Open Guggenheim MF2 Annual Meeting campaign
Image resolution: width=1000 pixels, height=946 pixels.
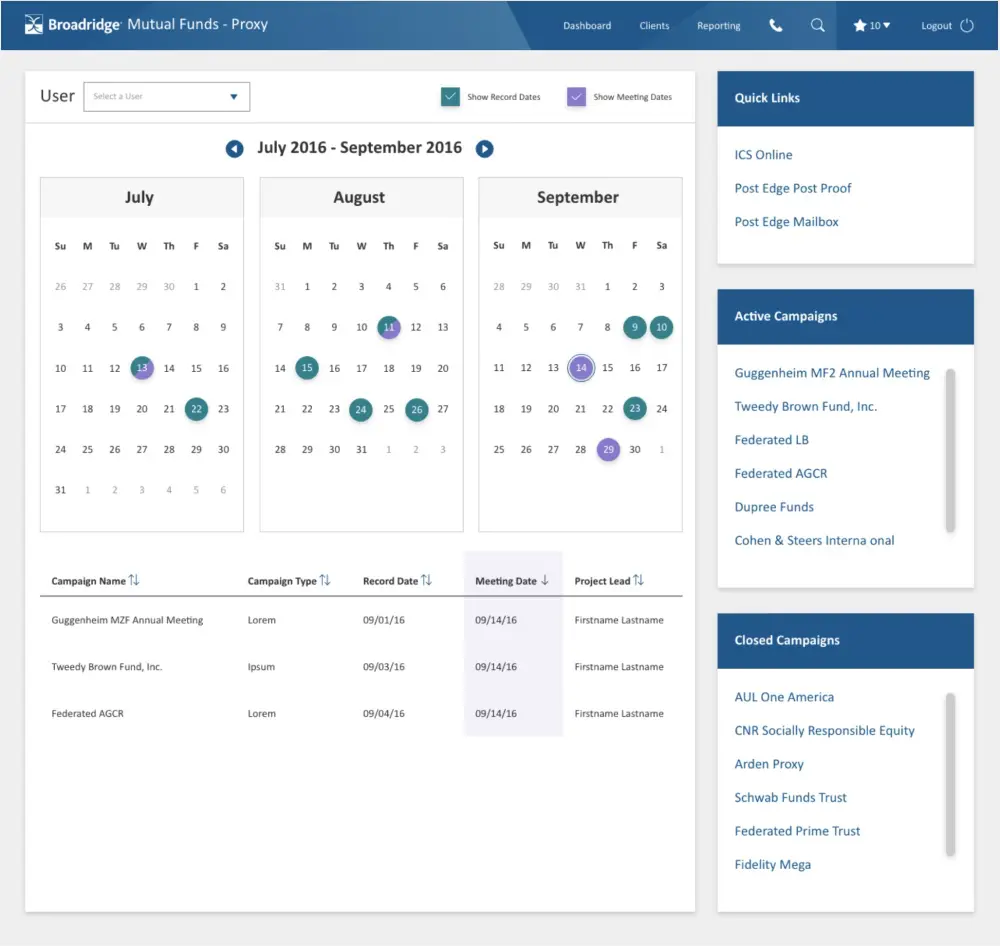point(831,373)
